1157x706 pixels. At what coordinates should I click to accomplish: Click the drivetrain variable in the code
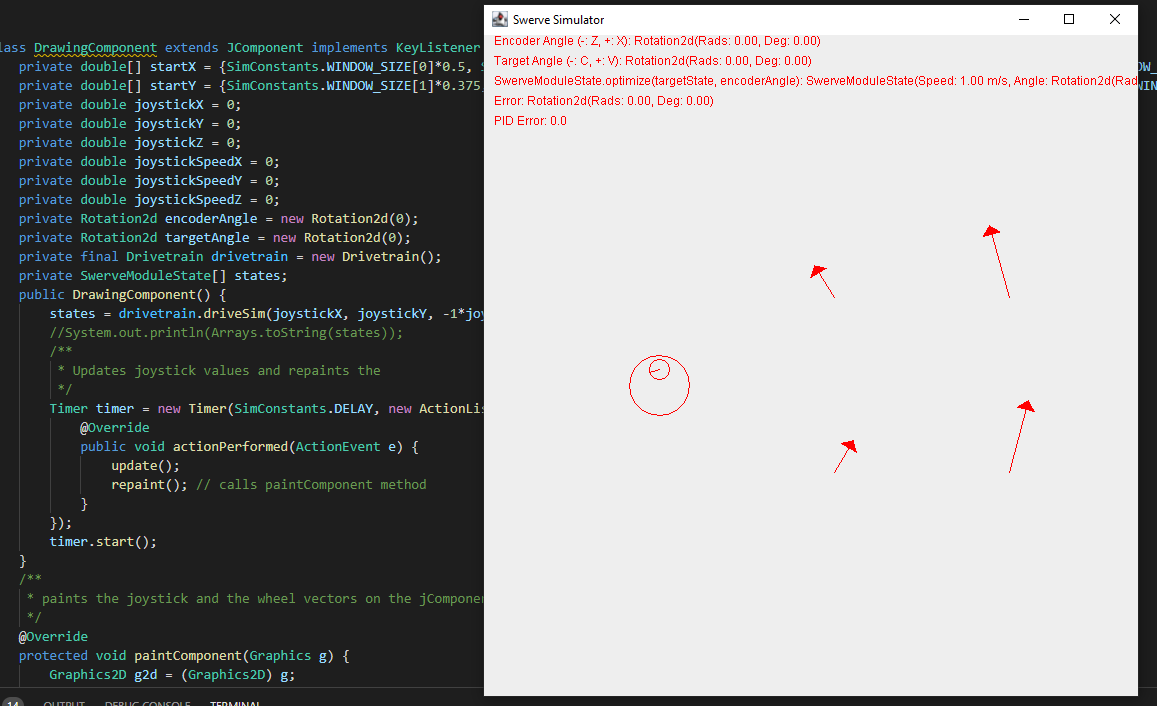[x=249, y=256]
